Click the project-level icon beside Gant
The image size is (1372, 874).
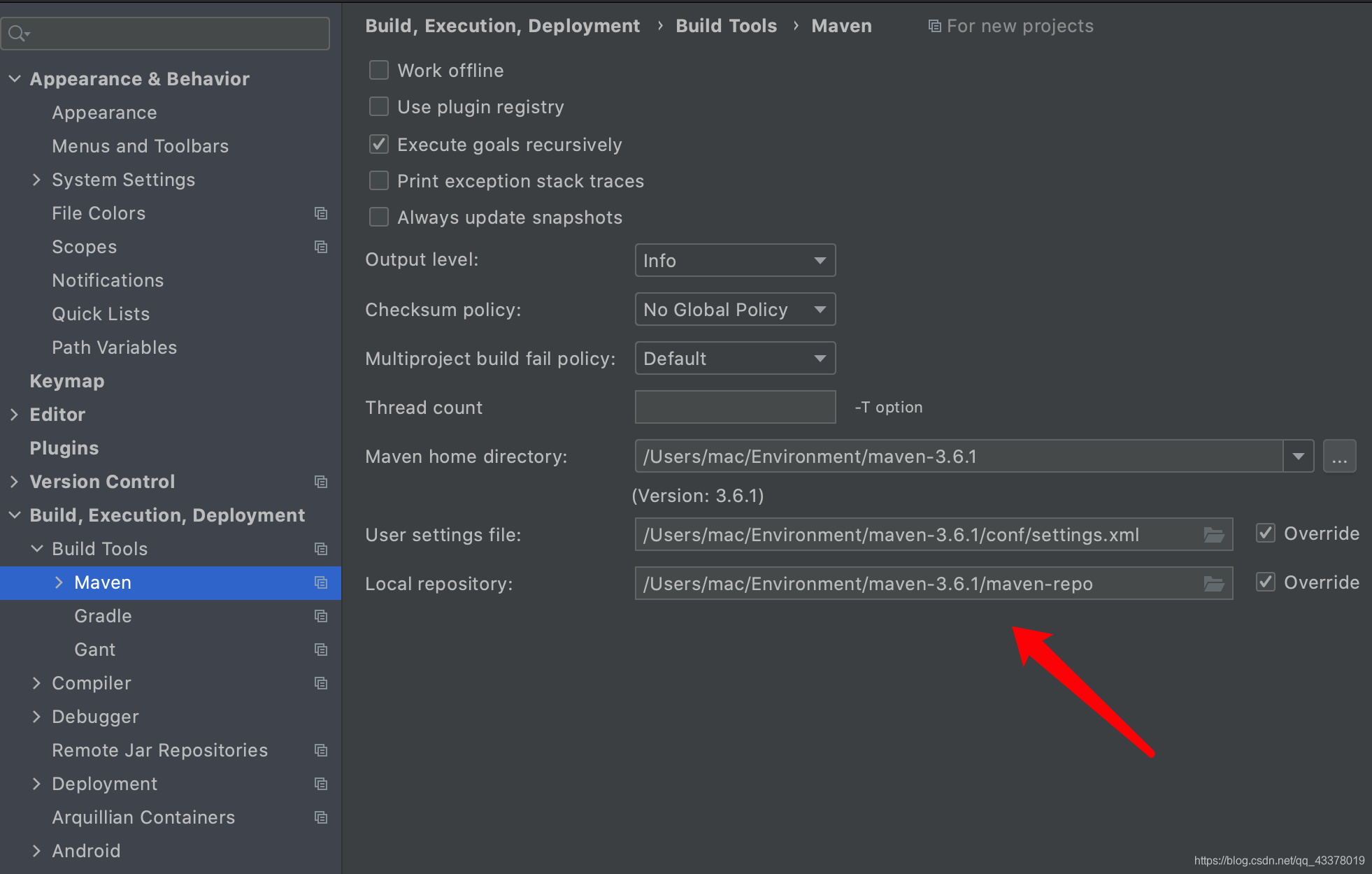click(x=321, y=650)
